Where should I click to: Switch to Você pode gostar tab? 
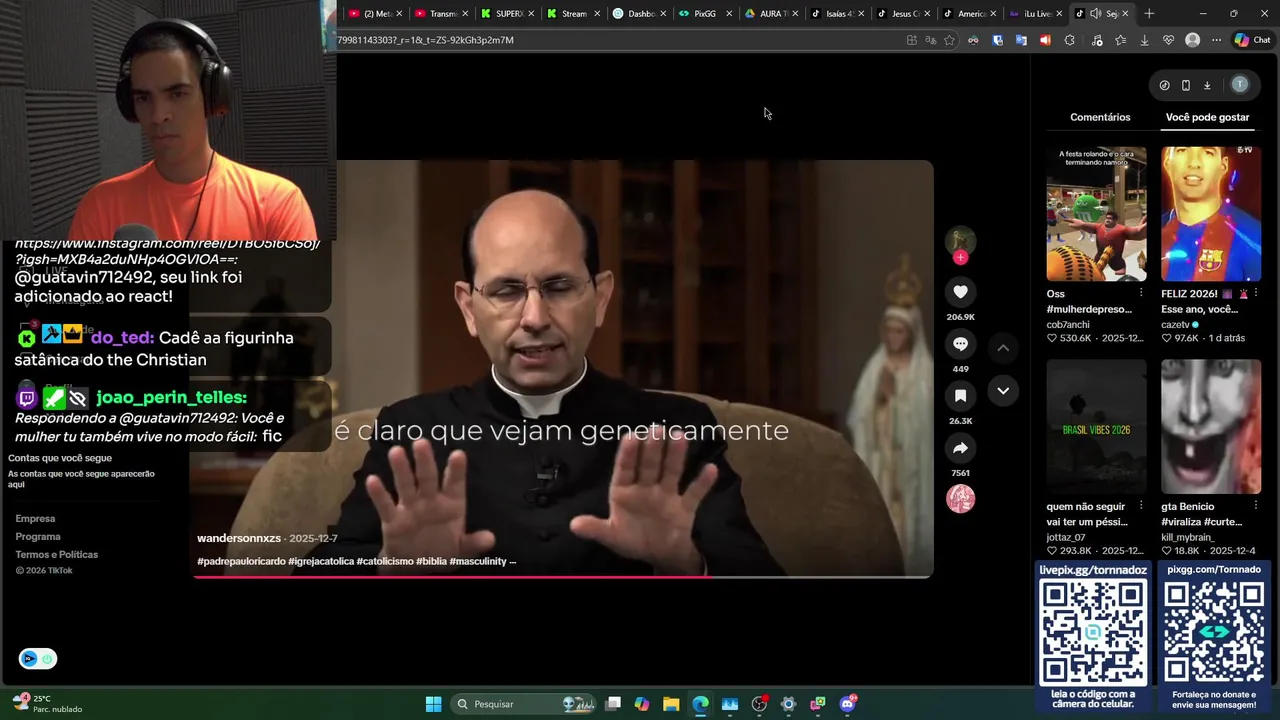click(1207, 117)
